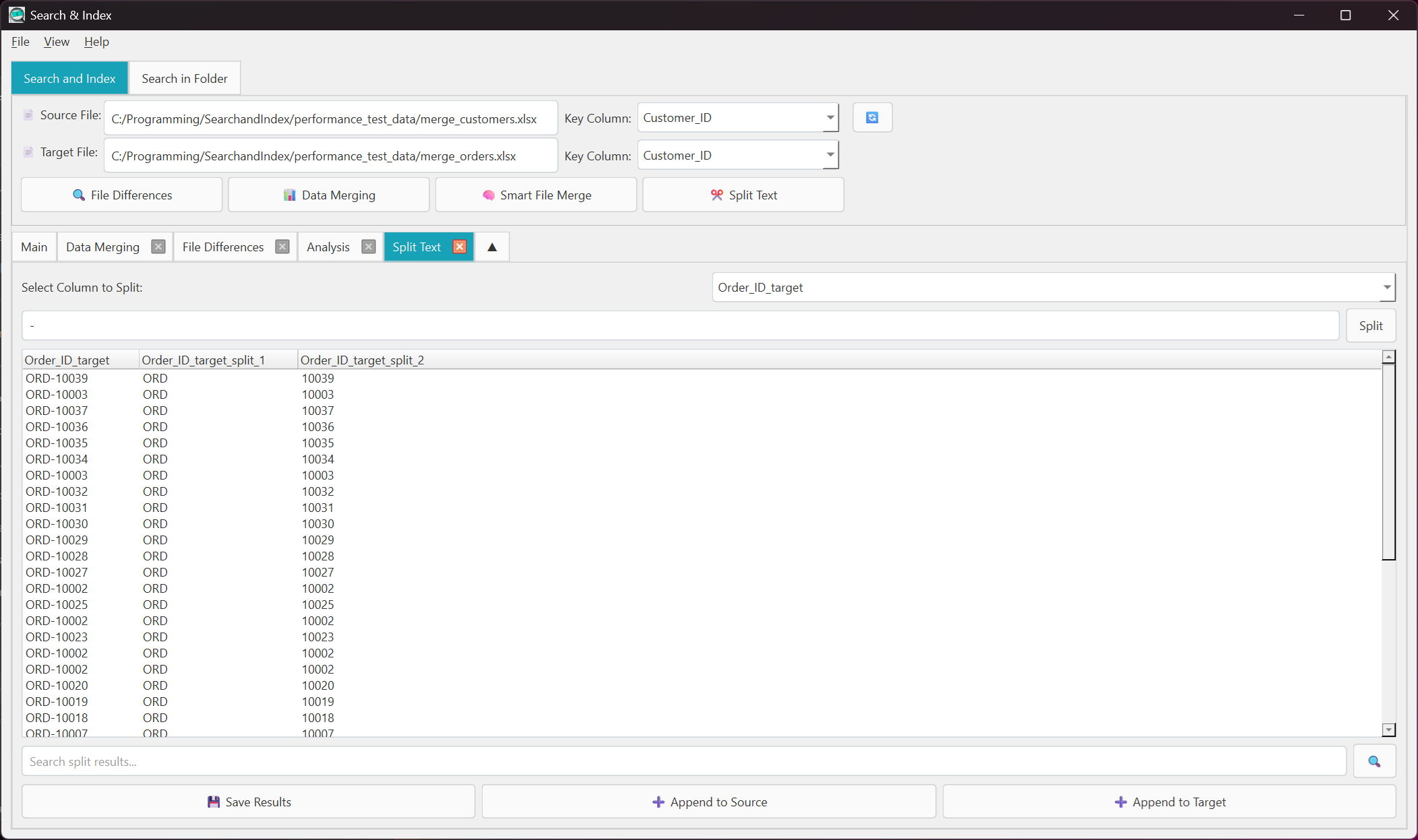
Task: Open the View menu
Action: tap(57, 42)
